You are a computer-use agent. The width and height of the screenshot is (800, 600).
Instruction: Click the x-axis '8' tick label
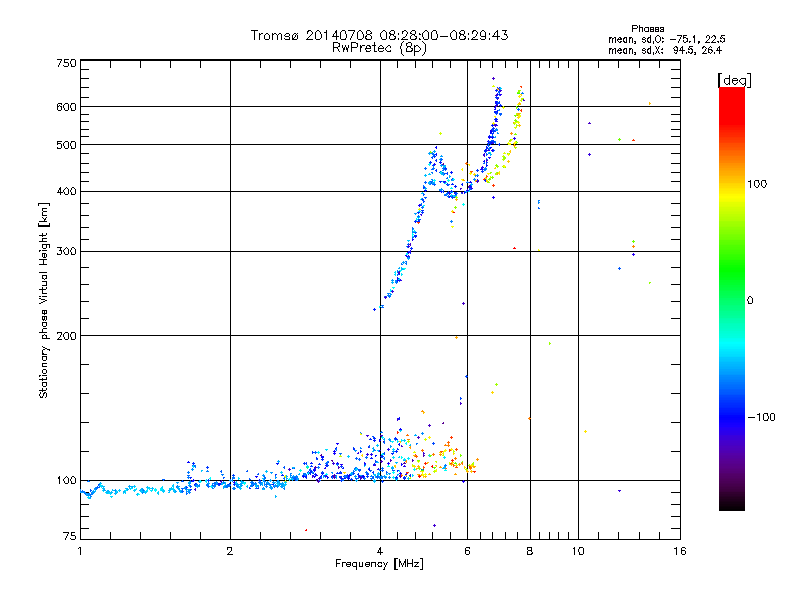tap(530, 551)
